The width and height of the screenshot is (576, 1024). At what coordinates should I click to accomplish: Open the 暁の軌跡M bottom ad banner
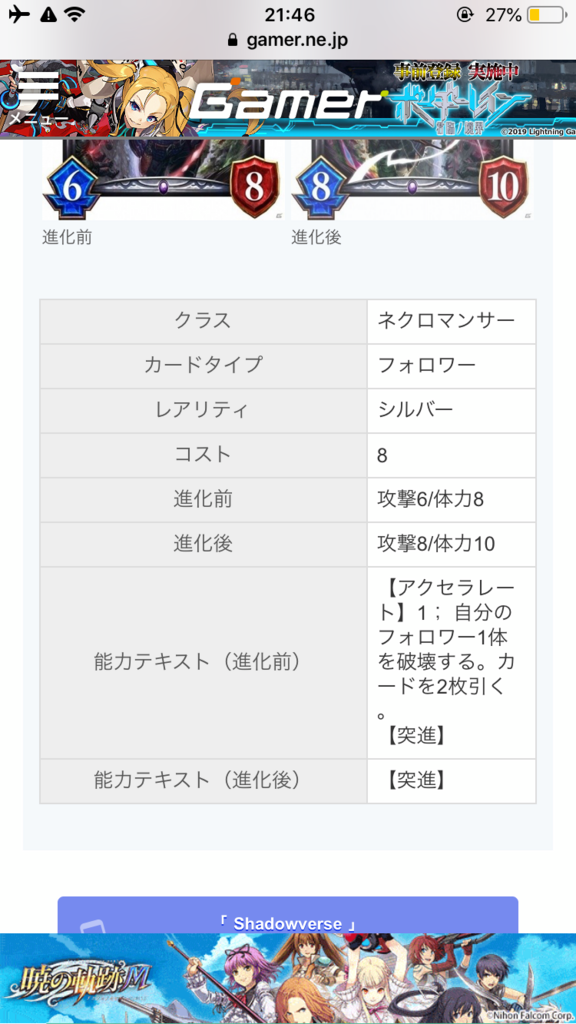pos(288,978)
